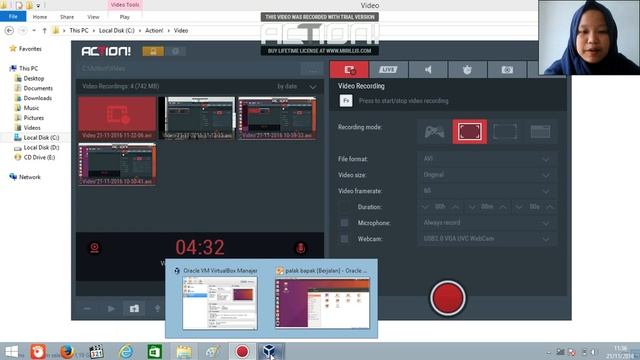The height and width of the screenshot is (360, 640).
Task: Open the green Store app on taskbar
Action: pyautogui.click(x=154, y=351)
